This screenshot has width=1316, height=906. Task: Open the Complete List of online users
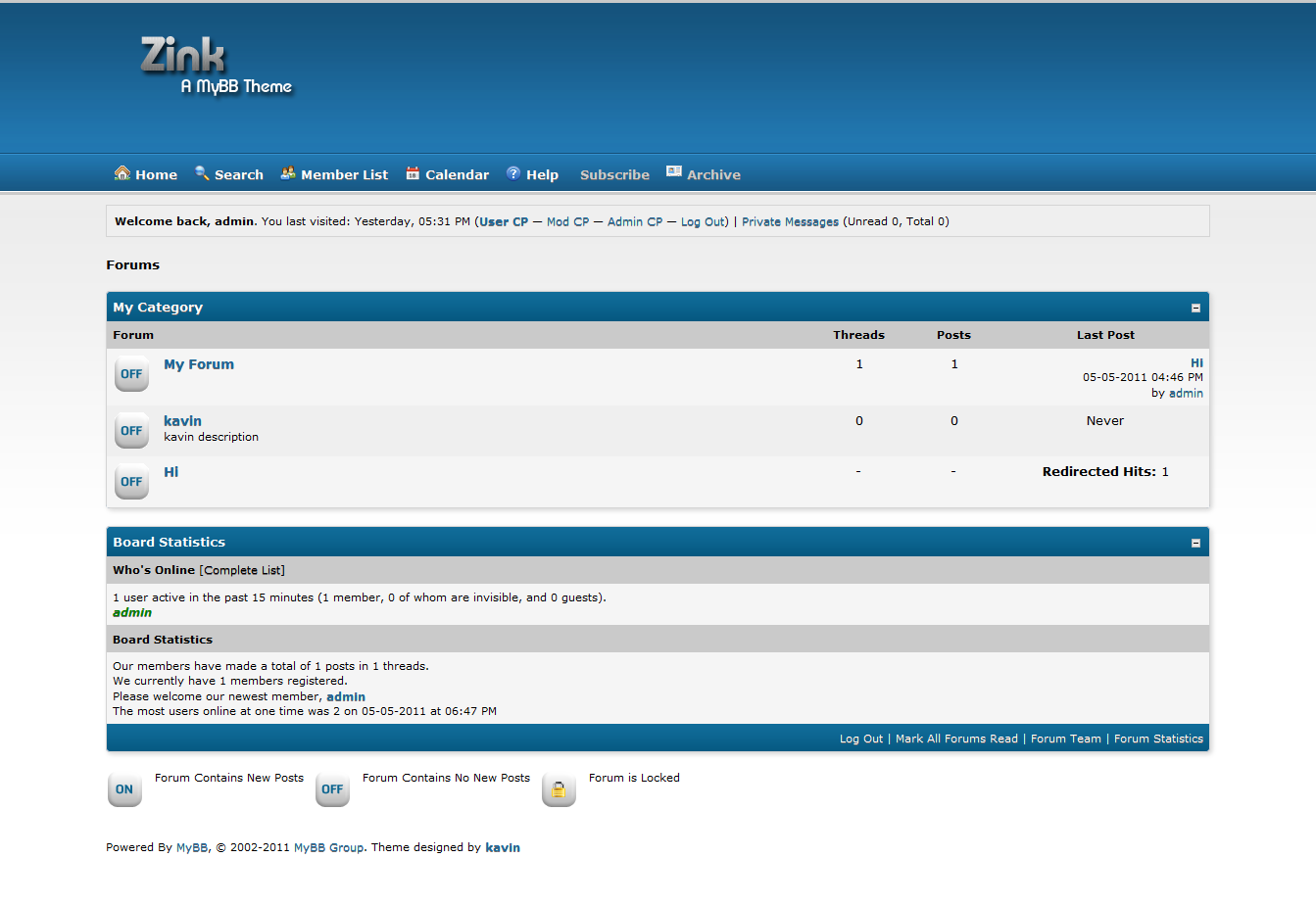(242, 570)
